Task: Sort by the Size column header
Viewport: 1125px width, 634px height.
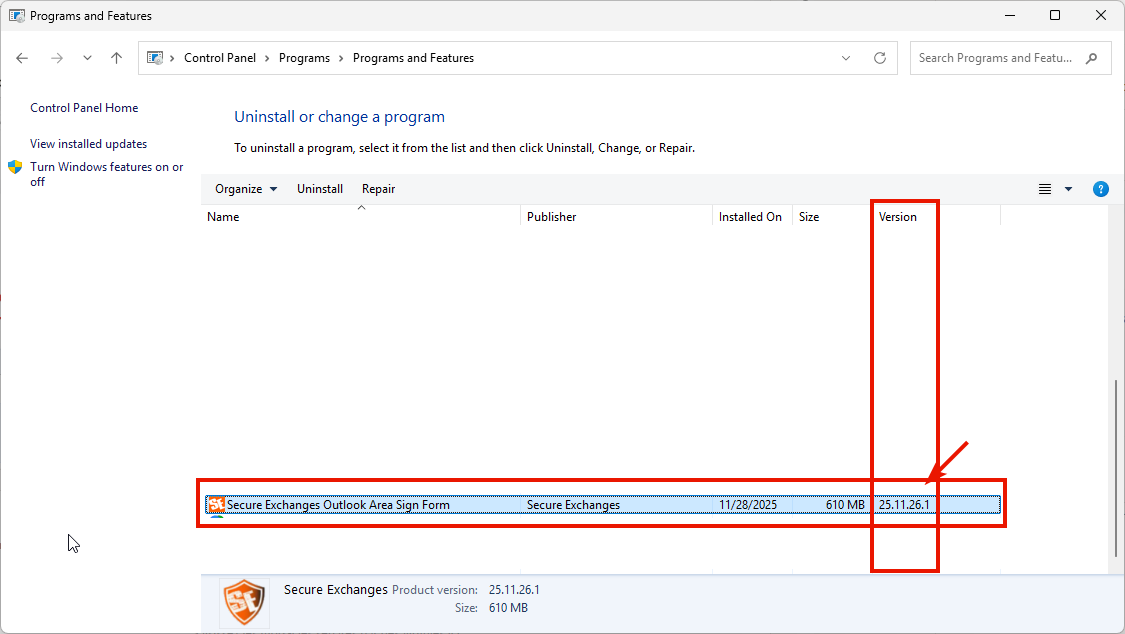Action: pyautogui.click(x=832, y=217)
